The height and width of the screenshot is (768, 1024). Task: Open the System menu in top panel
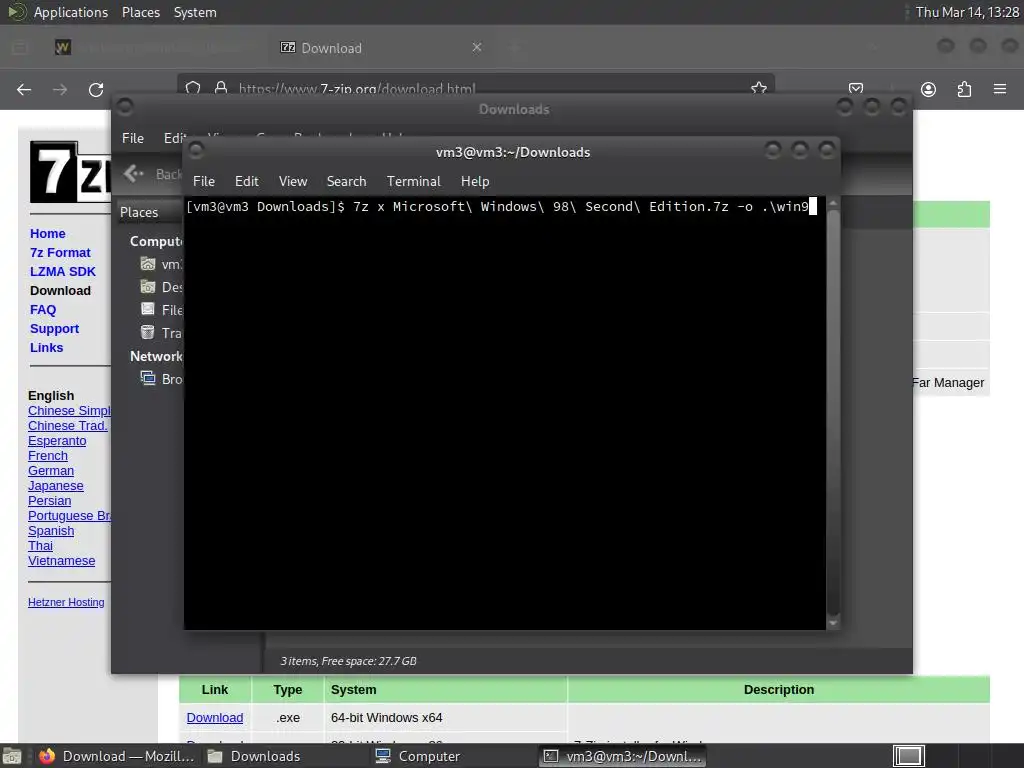(195, 12)
